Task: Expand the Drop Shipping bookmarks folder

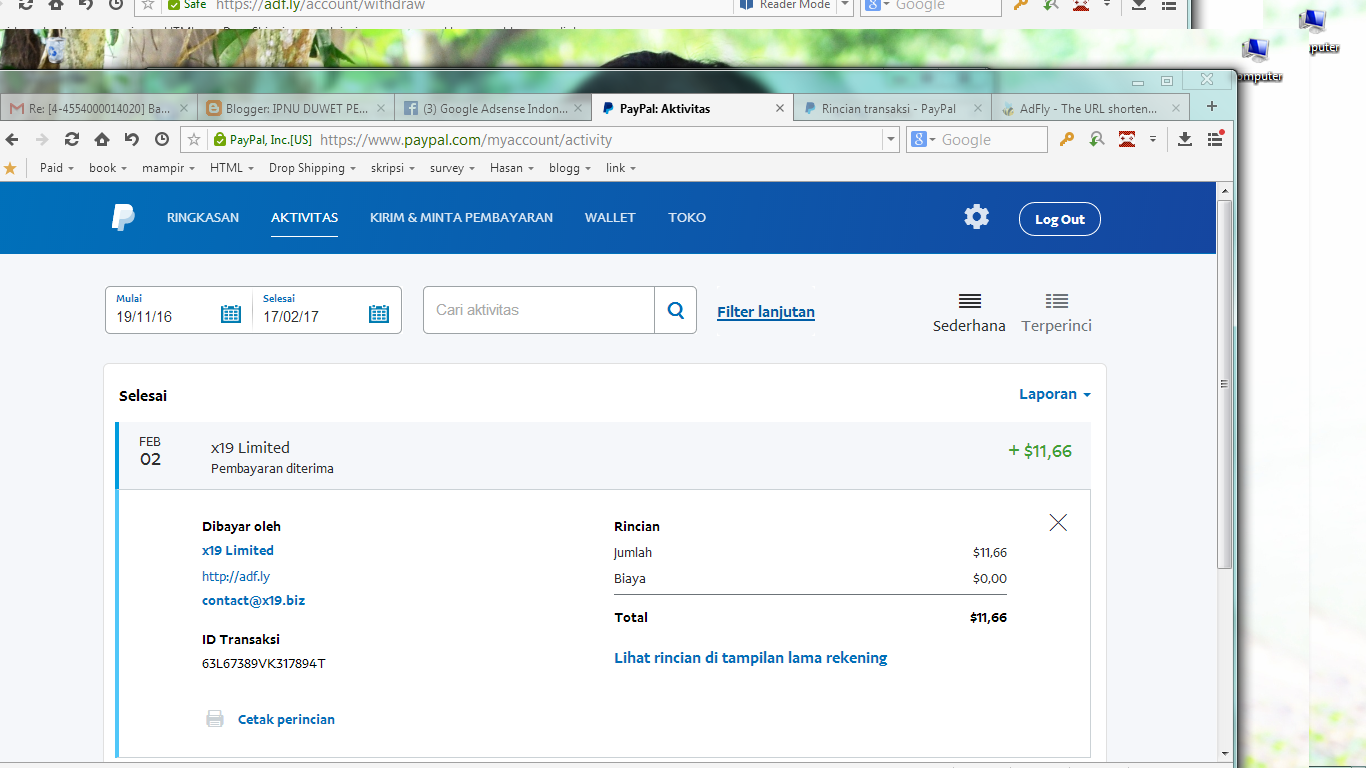Action: pos(312,168)
